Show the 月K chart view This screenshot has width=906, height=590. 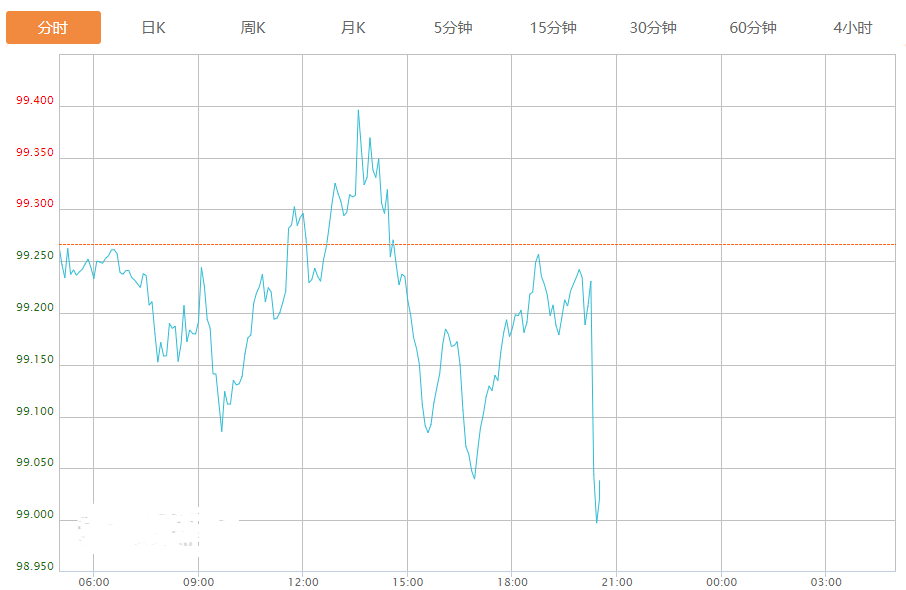pos(353,28)
